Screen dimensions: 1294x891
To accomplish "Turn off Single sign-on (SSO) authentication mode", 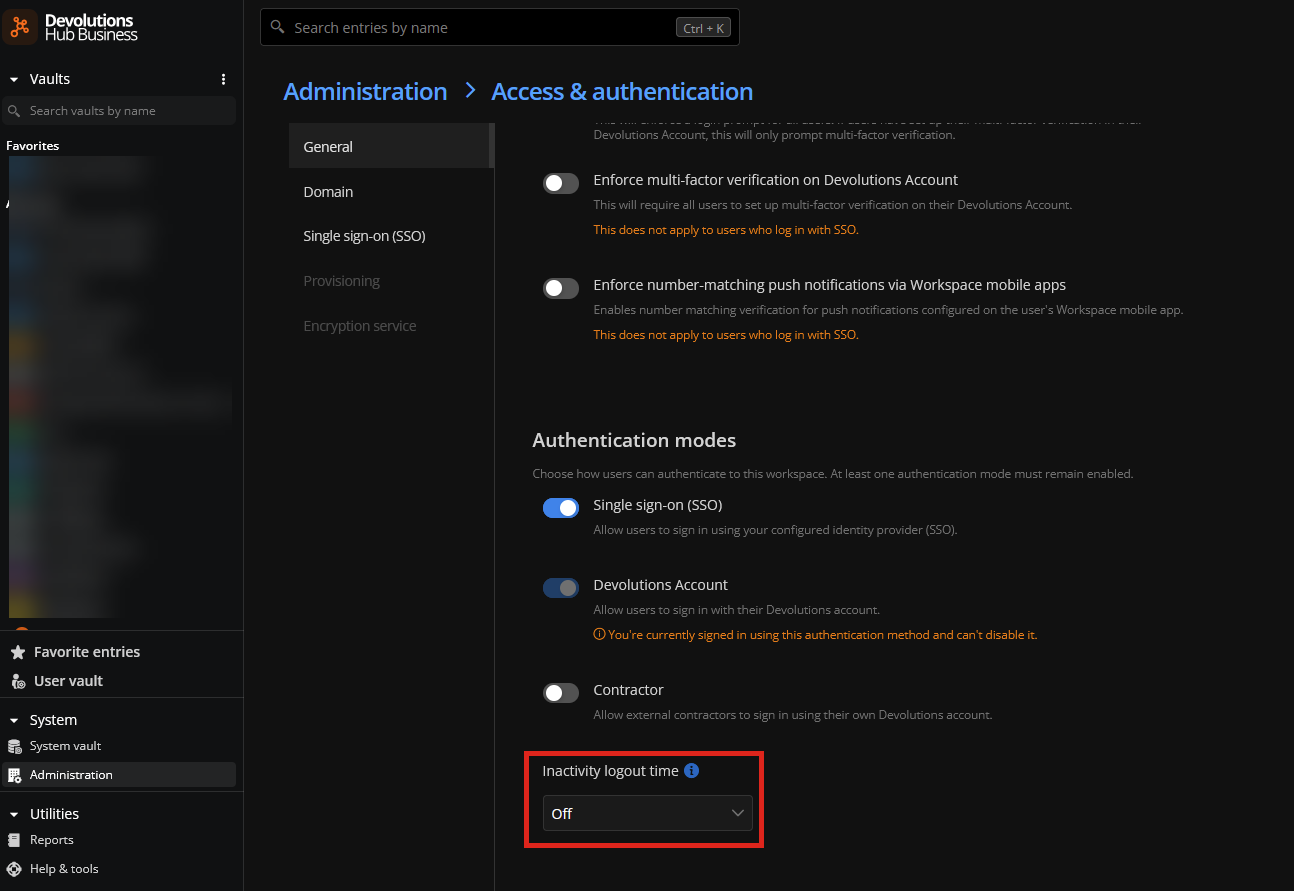I will coord(561,508).
